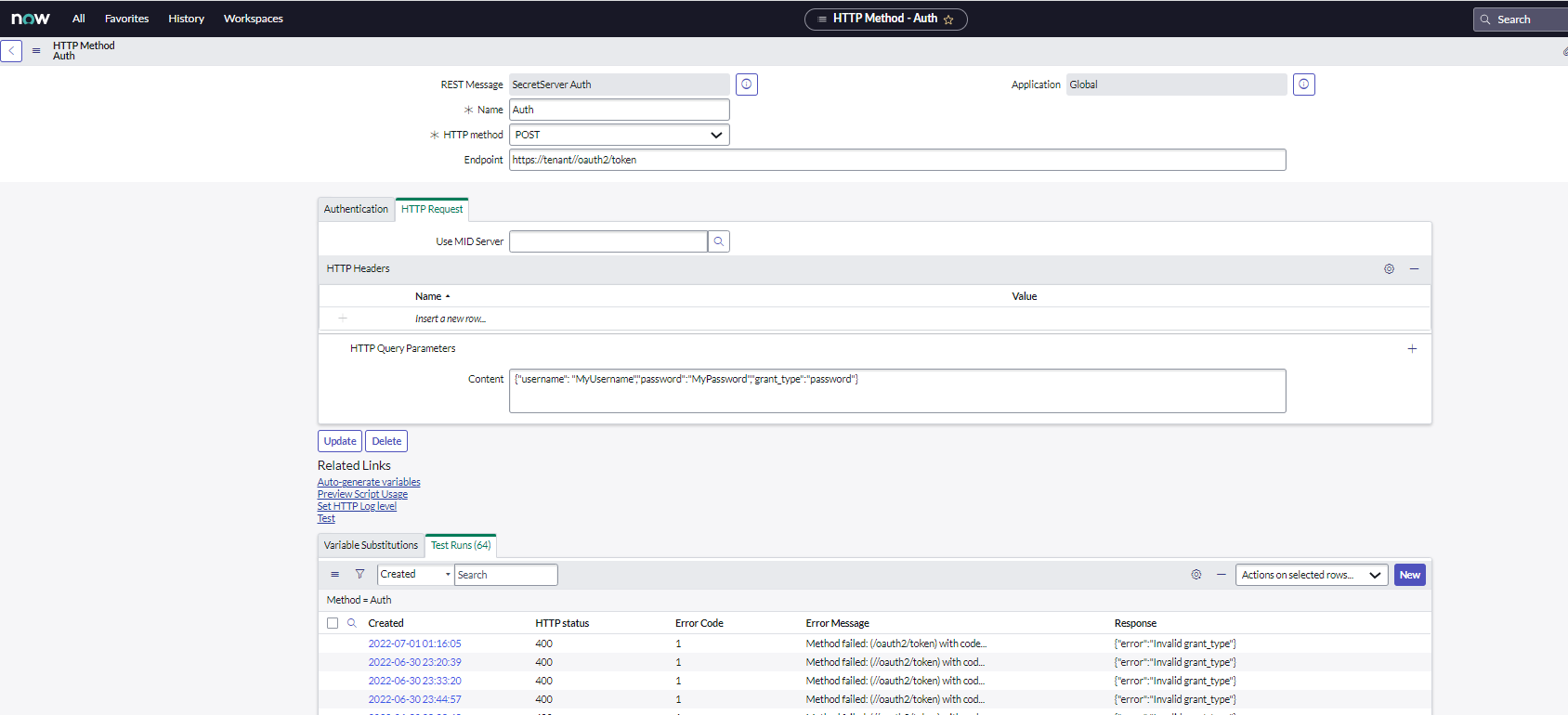1568x715 pixels.
Task: Open the HTTP method POST dropdown
Action: tap(620, 135)
